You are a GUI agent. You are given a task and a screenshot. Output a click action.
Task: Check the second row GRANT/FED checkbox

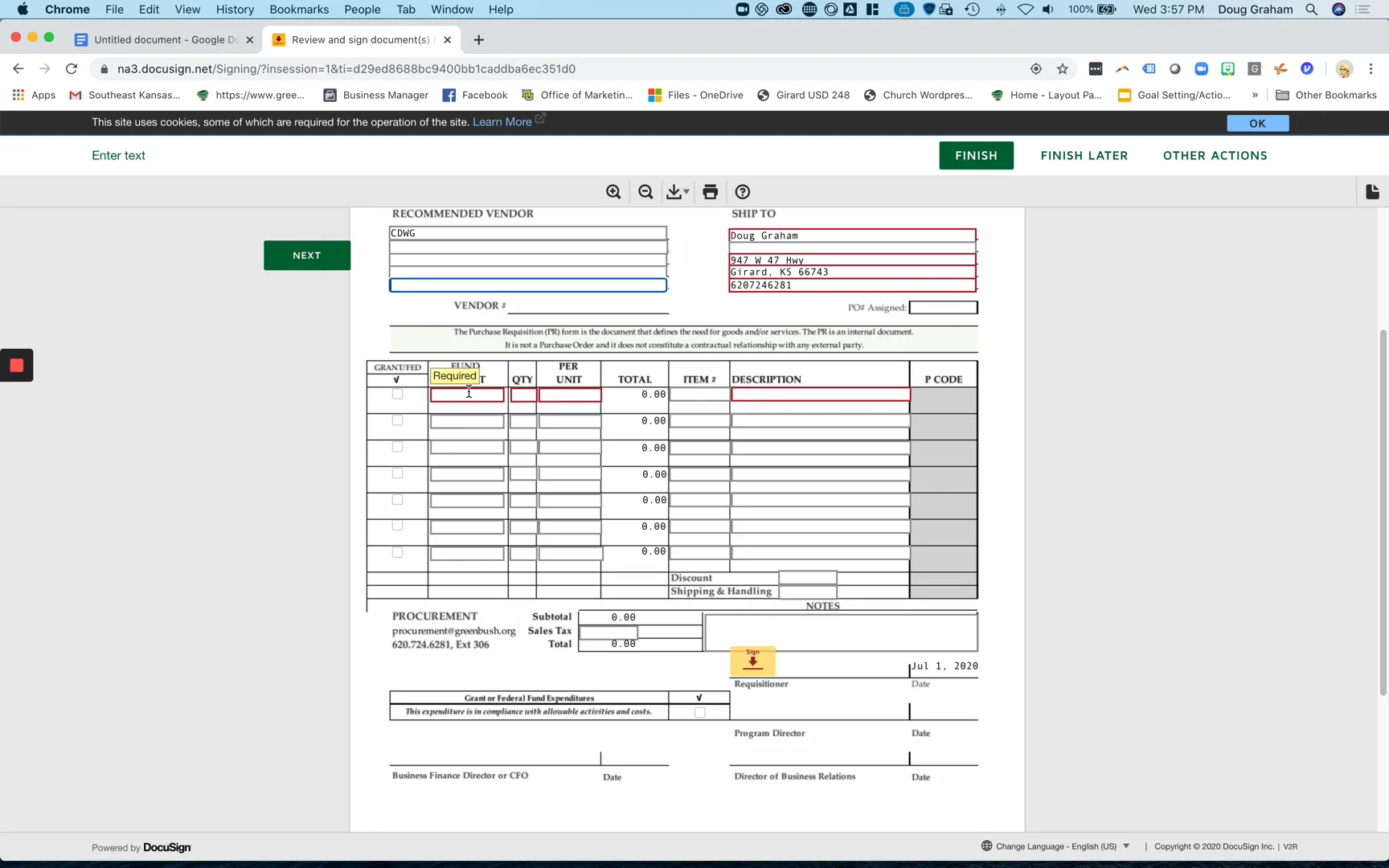(x=396, y=420)
